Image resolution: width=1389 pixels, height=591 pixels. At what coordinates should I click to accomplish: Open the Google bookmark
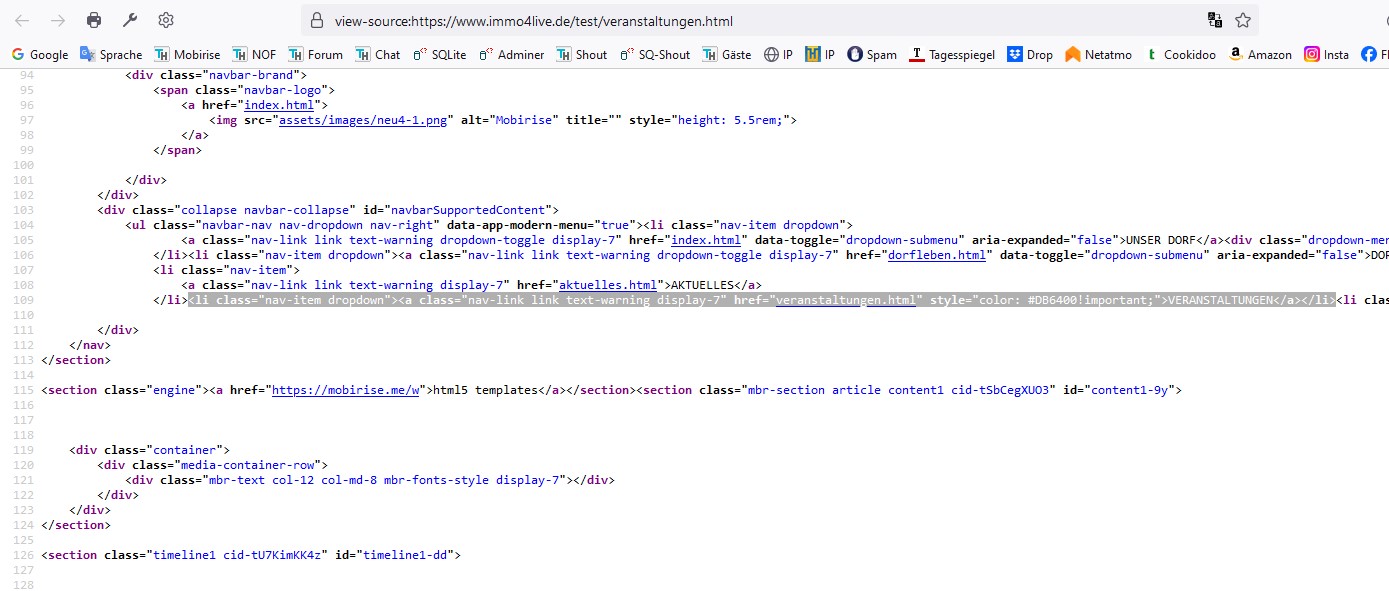pyautogui.click(x=39, y=55)
